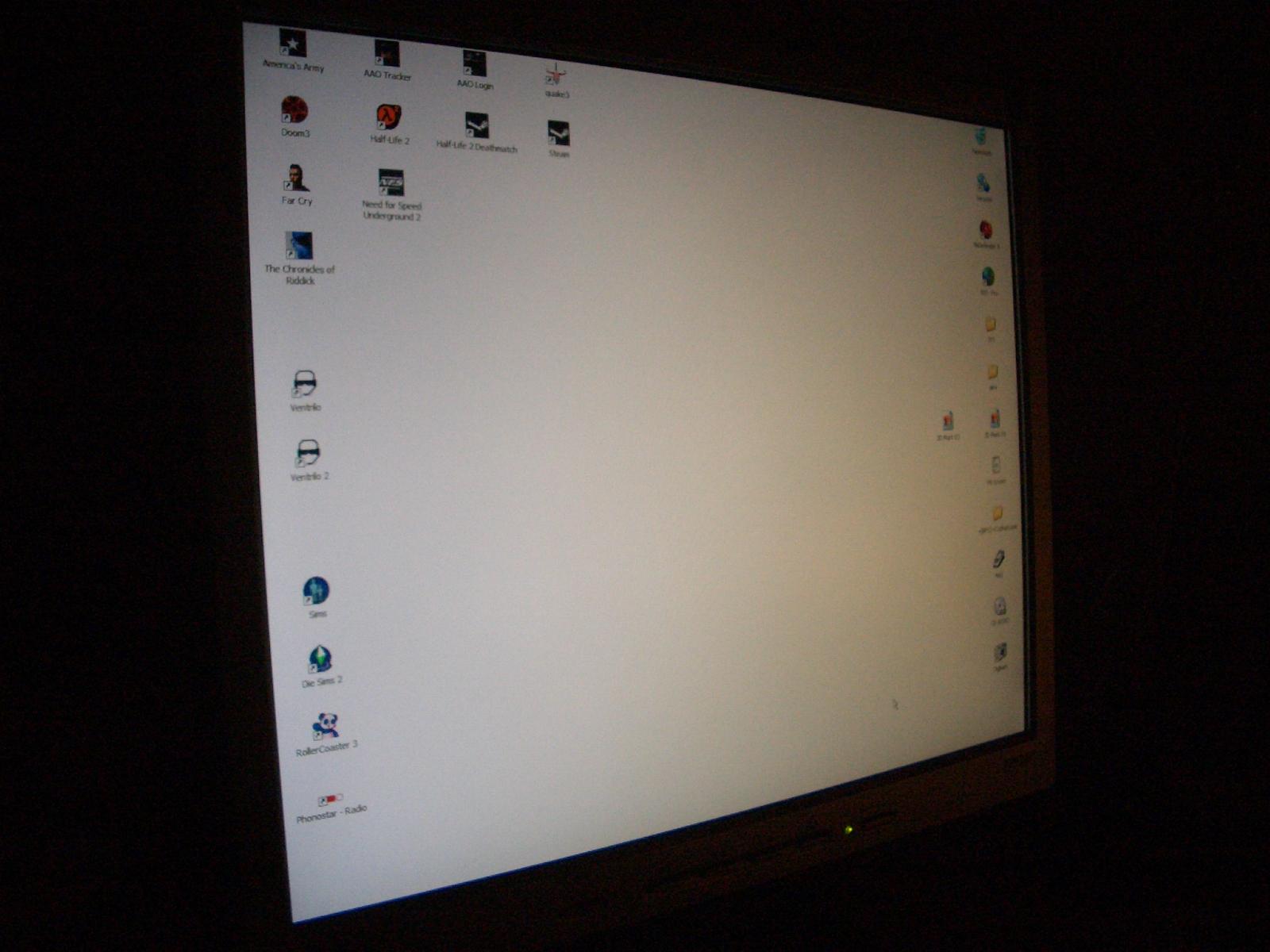Select the Ventrilo 2 shortcut

click(x=308, y=453)
